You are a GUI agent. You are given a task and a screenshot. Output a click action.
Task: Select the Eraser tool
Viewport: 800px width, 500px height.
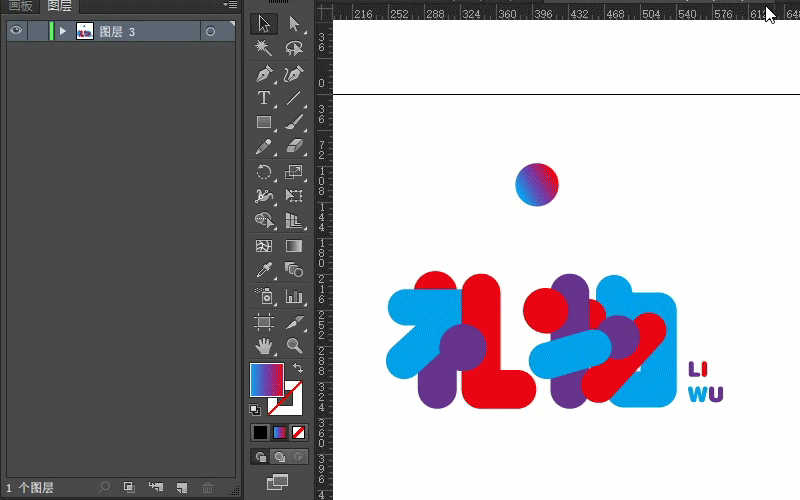tap(294, 148)
